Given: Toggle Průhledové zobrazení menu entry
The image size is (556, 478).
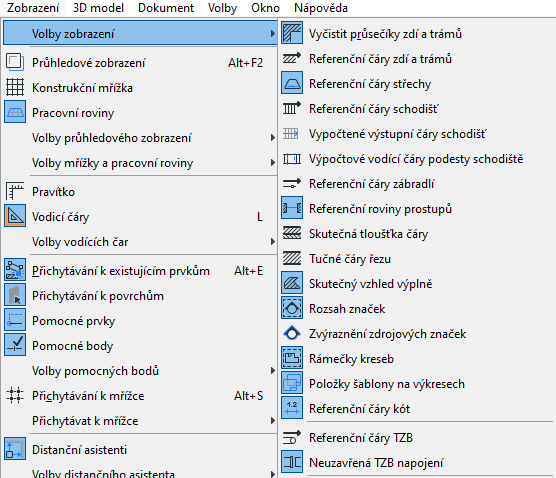Looking at the screenshot, I should tap(140, 63).
